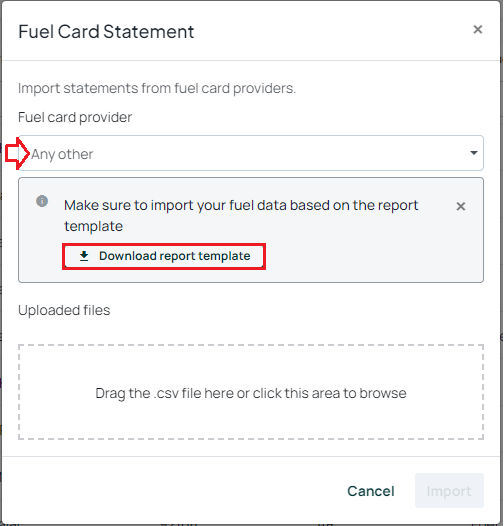Browse for a .csv file in the drop area
Viewport: 504px width, 526px height.
point(251,392)
